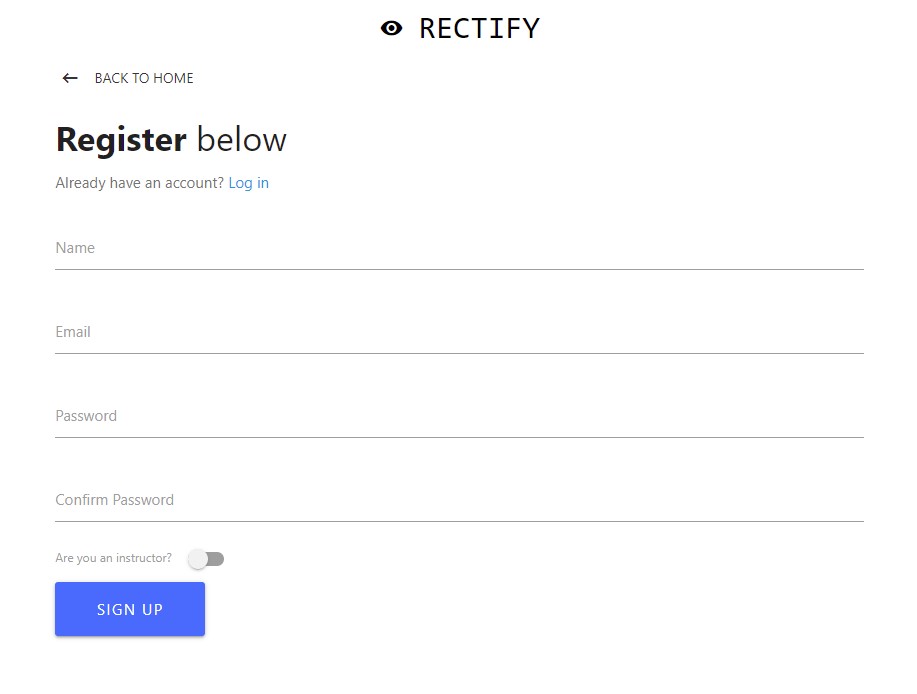Viewport: 917px width, 694px height.
Task: Click the 'Are you an instructor?' label
Action: tap(113, 558)
